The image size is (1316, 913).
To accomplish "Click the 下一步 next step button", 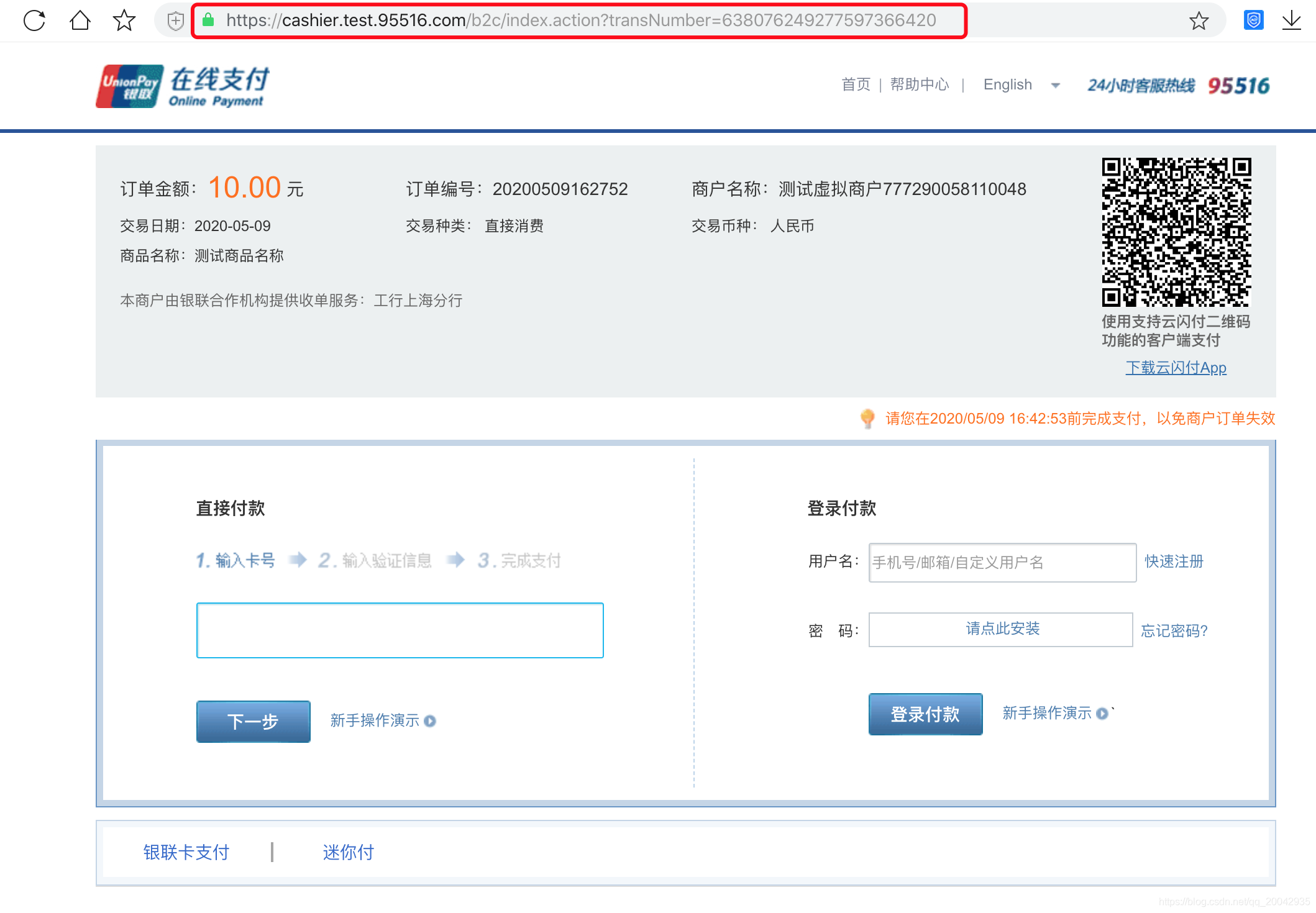I will (253, 721).
